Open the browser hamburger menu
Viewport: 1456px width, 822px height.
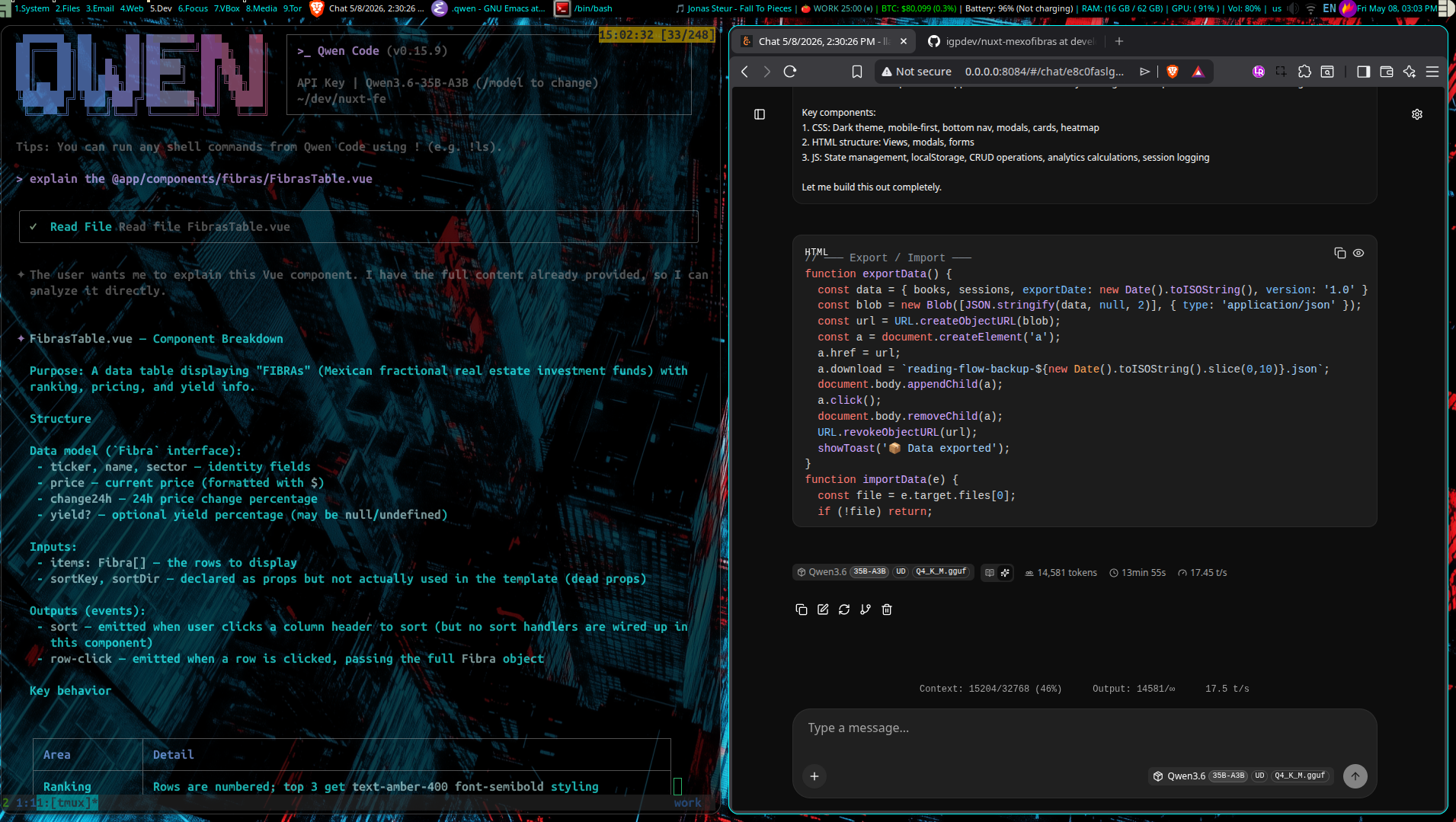[1432, 72]
